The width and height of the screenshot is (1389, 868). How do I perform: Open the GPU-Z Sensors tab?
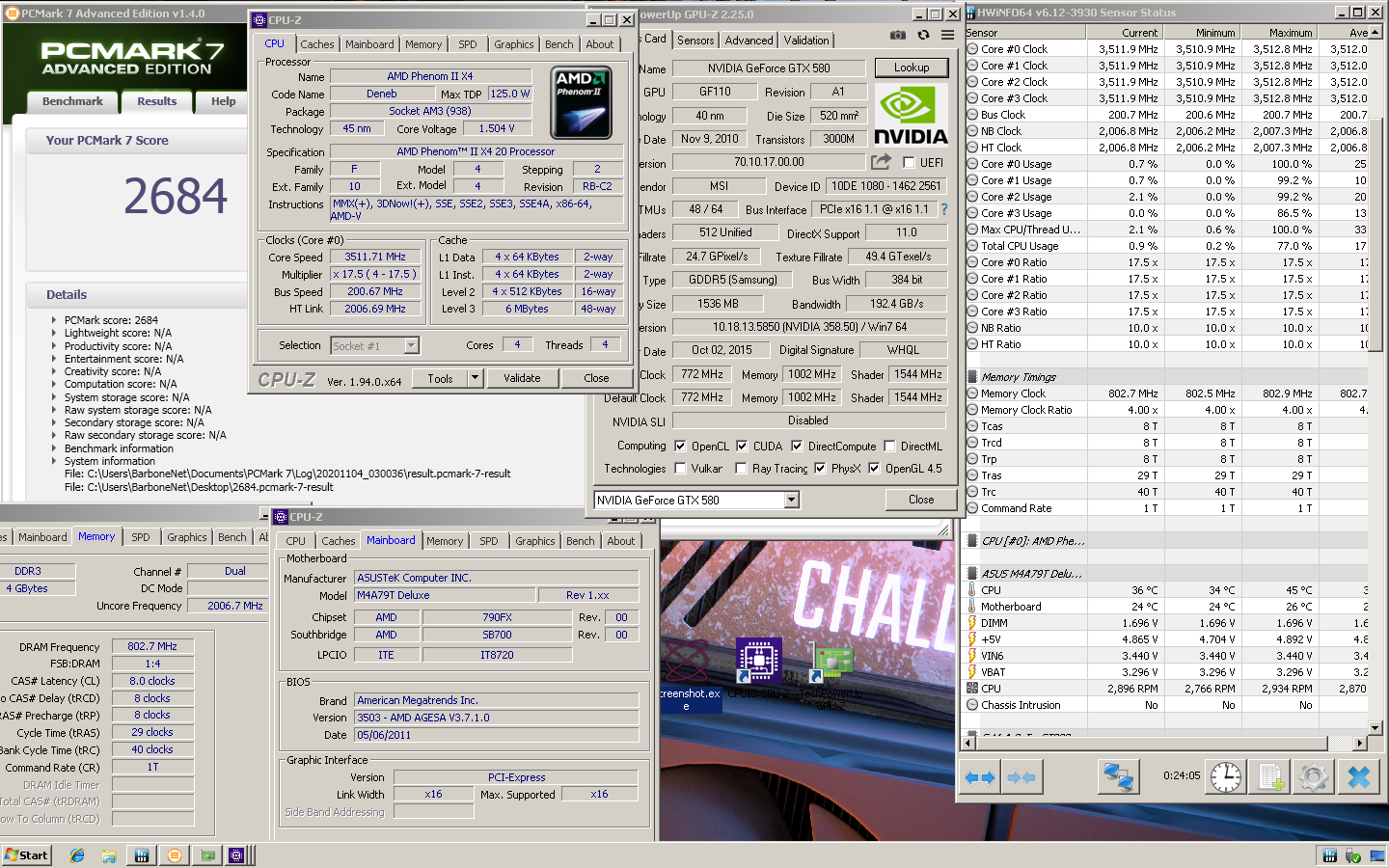pyautogui.click(x=695, y=41)
